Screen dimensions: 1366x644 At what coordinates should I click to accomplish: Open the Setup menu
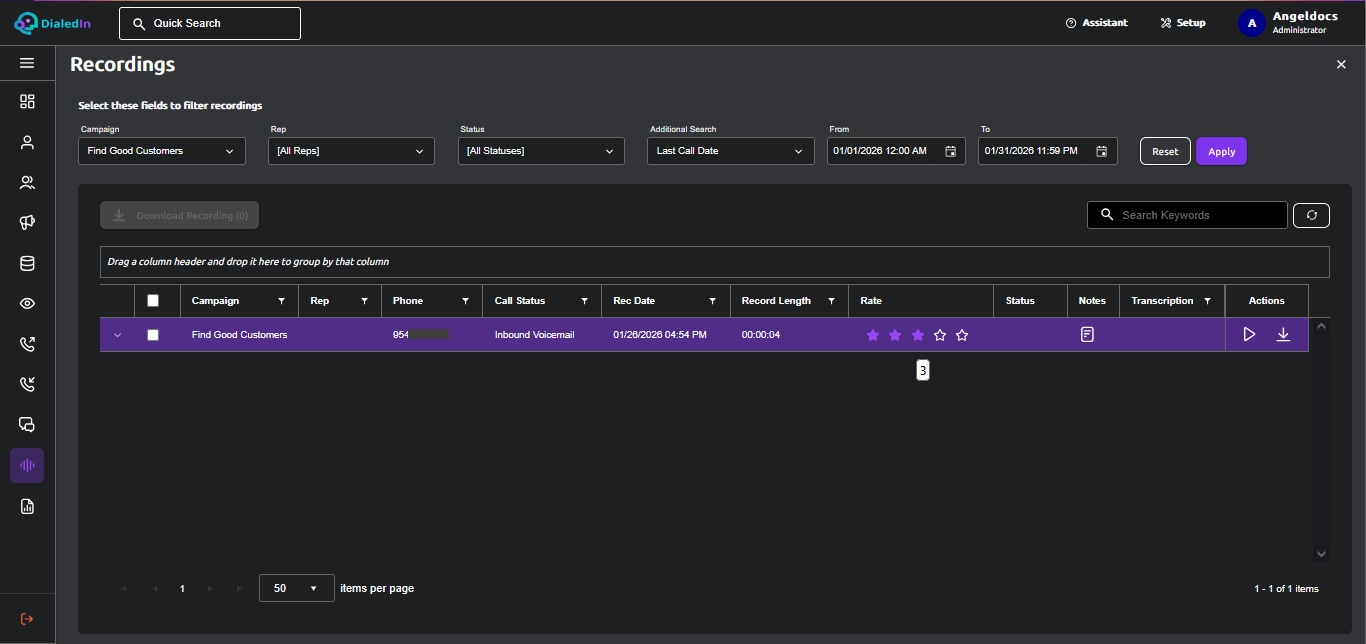coord(1183,23)
